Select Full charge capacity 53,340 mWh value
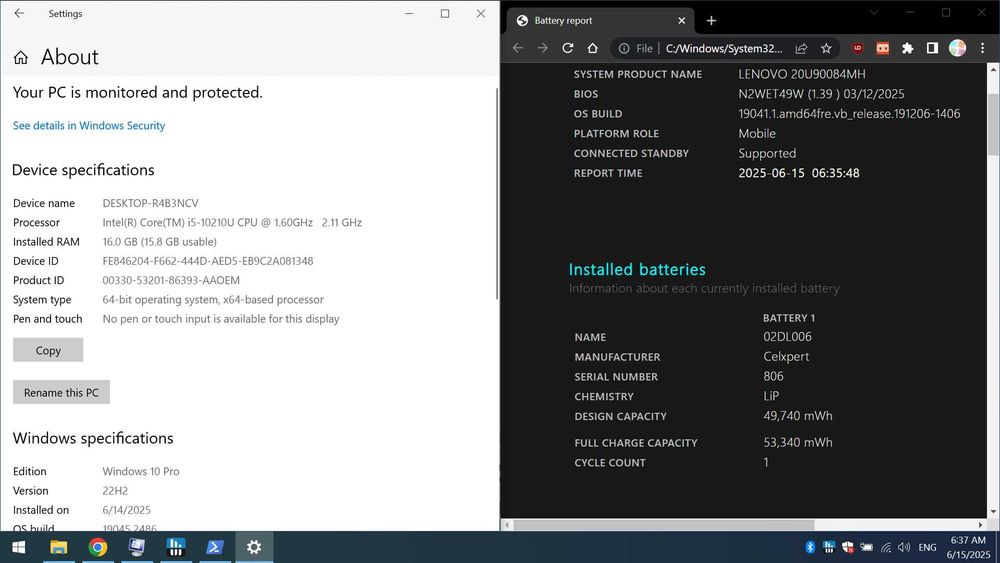 pos(798,442)
